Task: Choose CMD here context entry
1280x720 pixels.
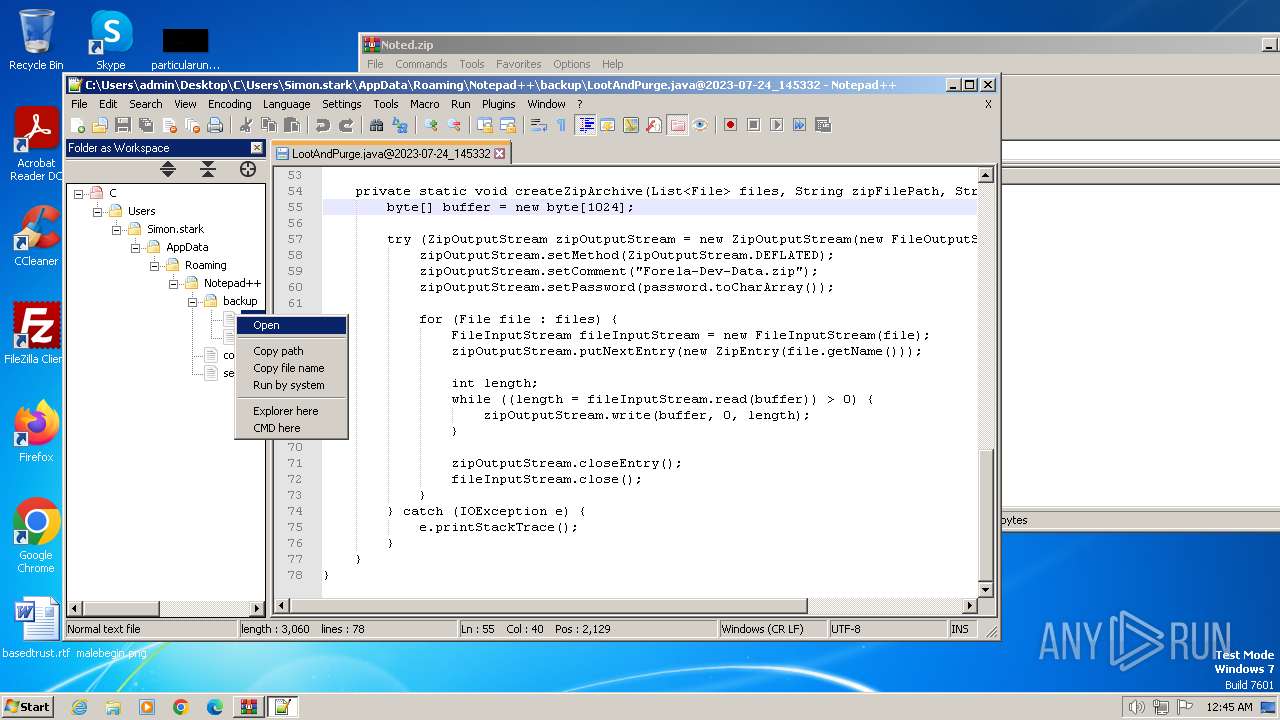Action: (292, 428)
